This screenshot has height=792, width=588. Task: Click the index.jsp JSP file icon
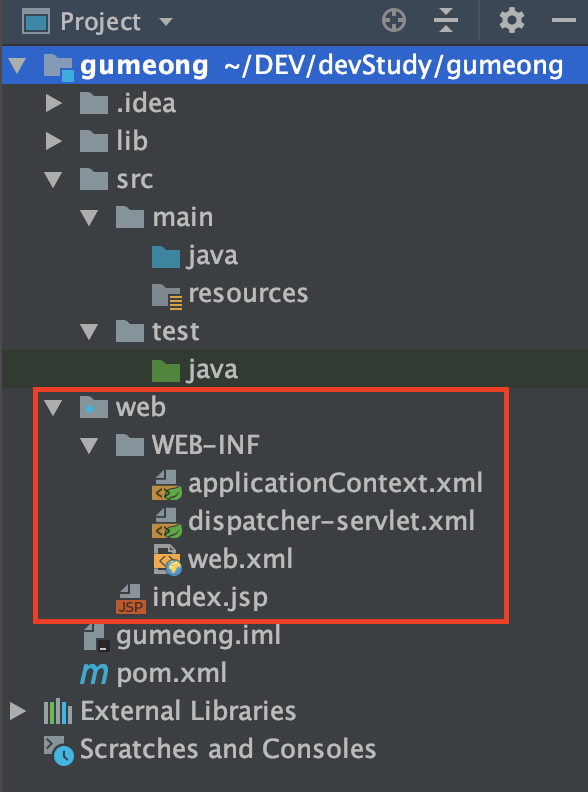point(131,598)
